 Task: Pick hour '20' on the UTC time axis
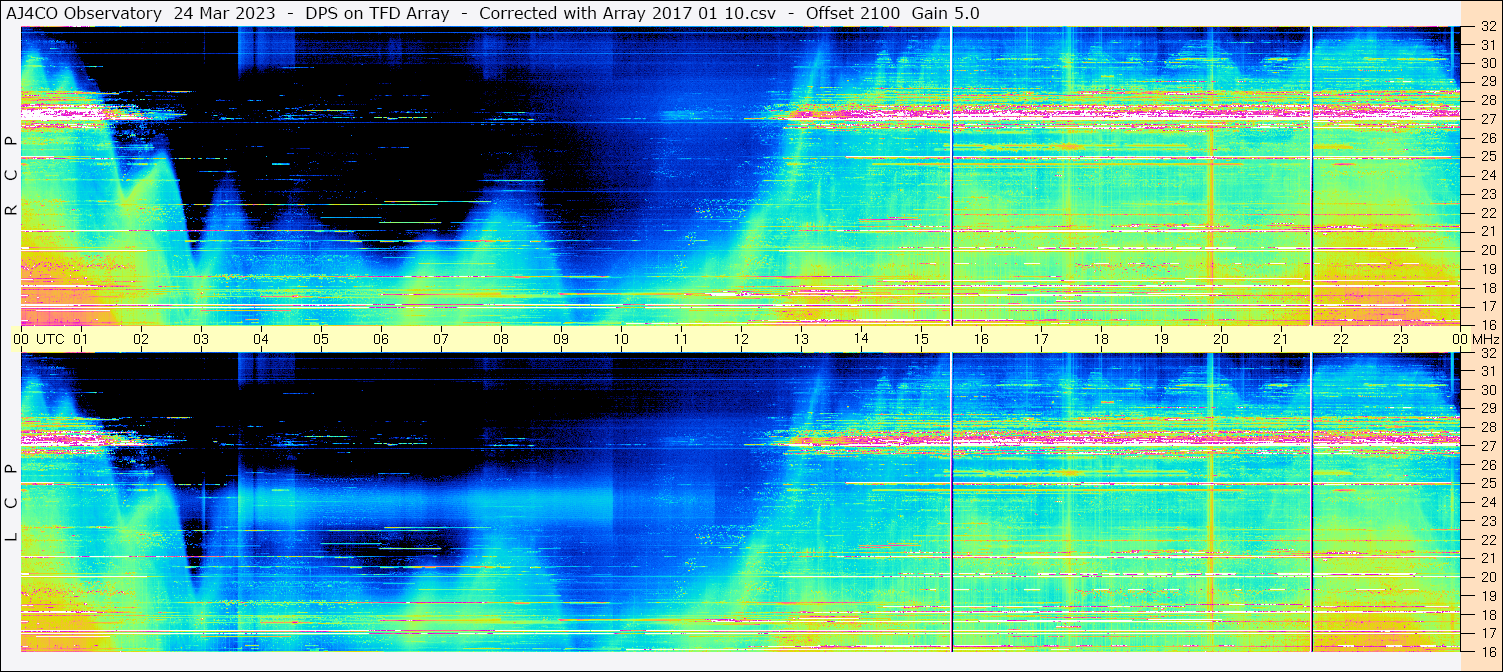pyautogui.click(x=1221, y=339)
